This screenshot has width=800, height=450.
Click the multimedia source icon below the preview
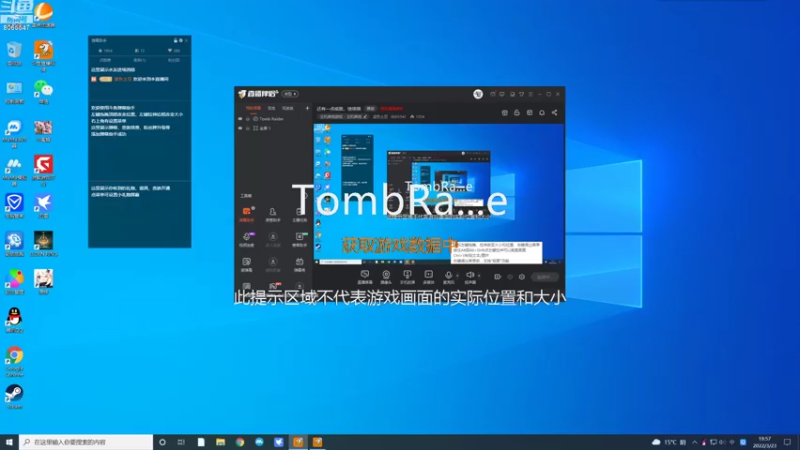click(x=429, y=277)
